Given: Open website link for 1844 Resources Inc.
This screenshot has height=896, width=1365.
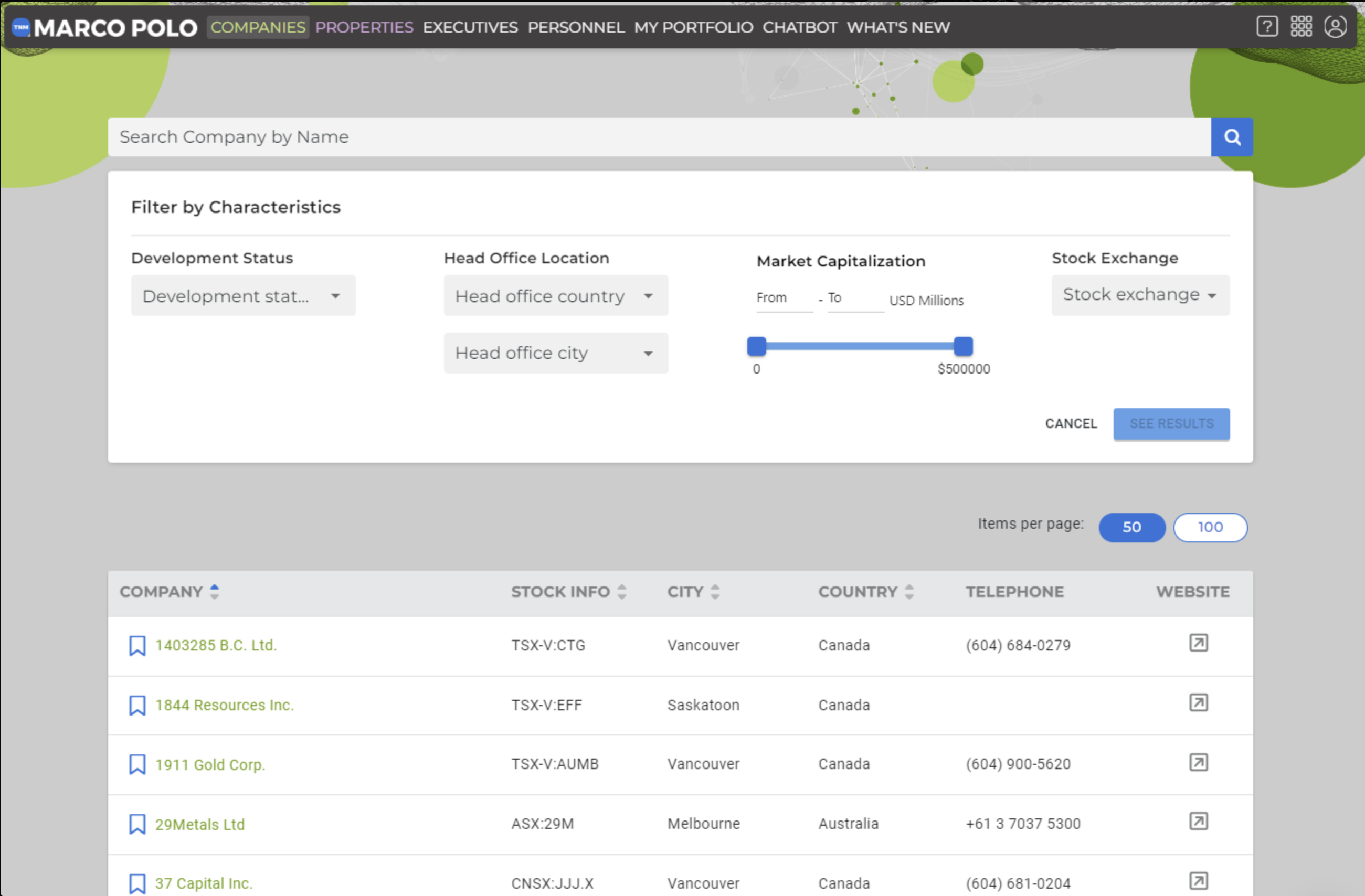Looking at the screenshot, I should pos(1198,702).
